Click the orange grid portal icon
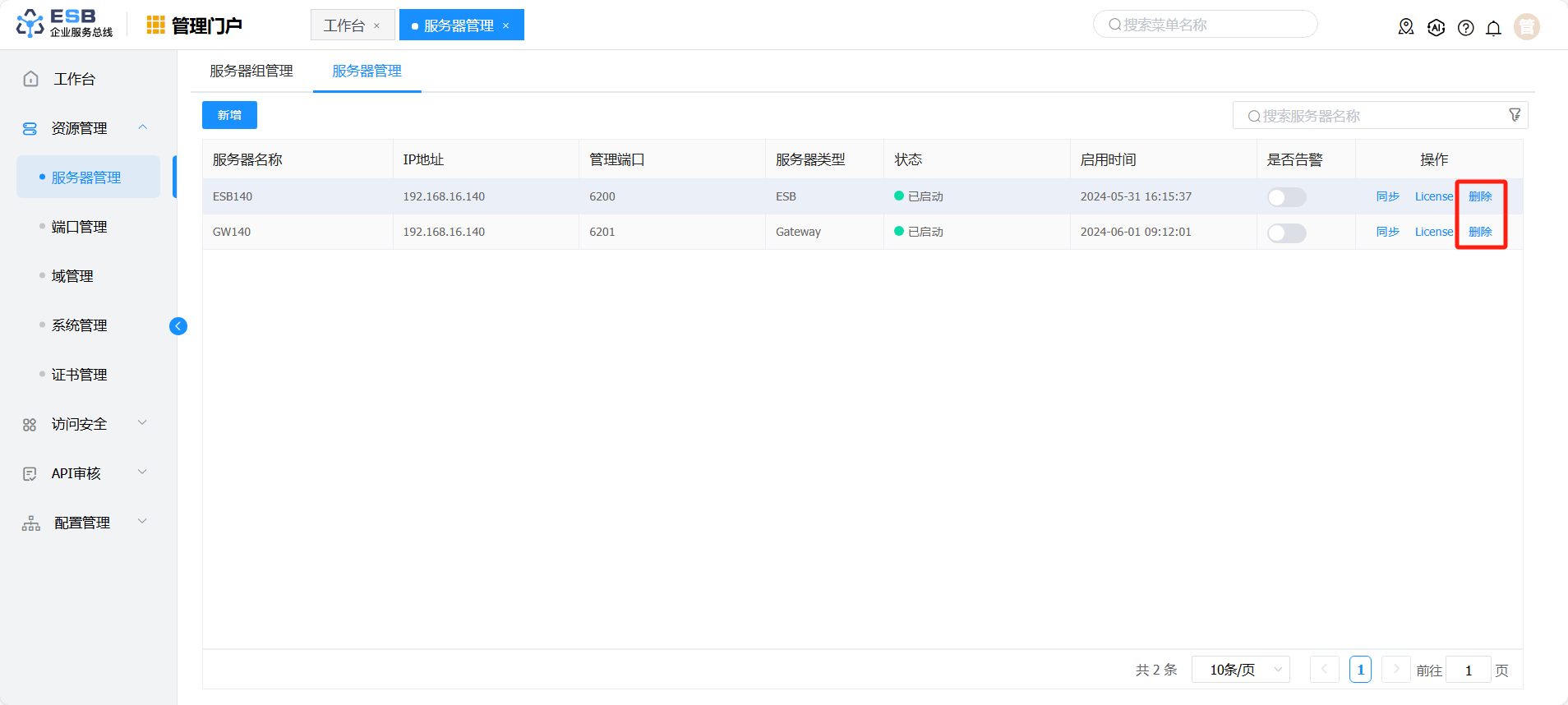Image resolution: width=1568 pixels, height=705 pixels. [x=155, y=25]
